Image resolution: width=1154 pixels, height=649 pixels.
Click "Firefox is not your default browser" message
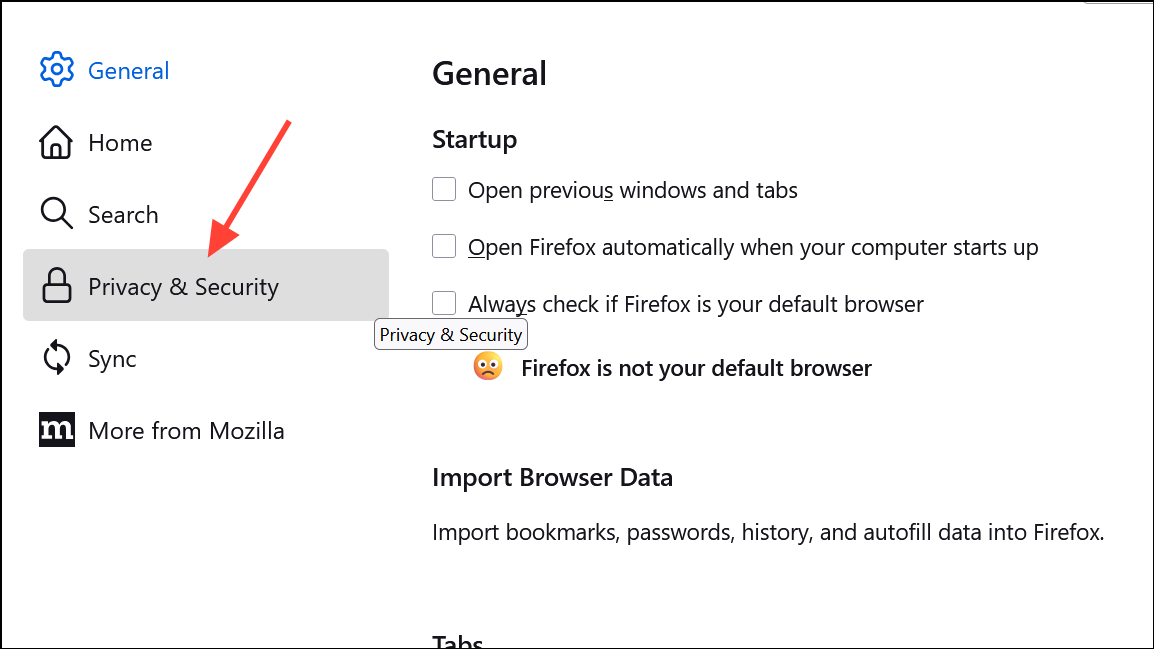tap(696, 368)
